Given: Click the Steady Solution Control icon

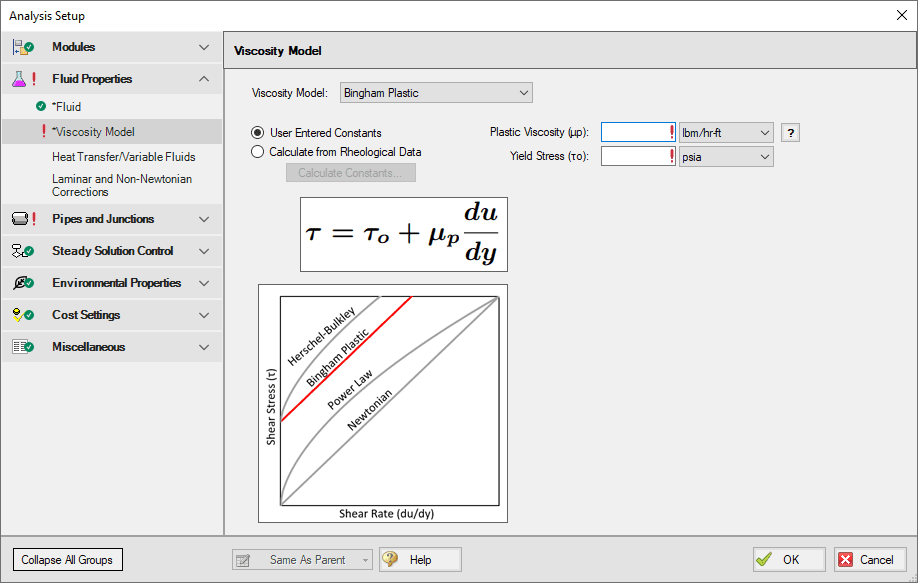Looking at the screenshot, I should coord(21,251).
